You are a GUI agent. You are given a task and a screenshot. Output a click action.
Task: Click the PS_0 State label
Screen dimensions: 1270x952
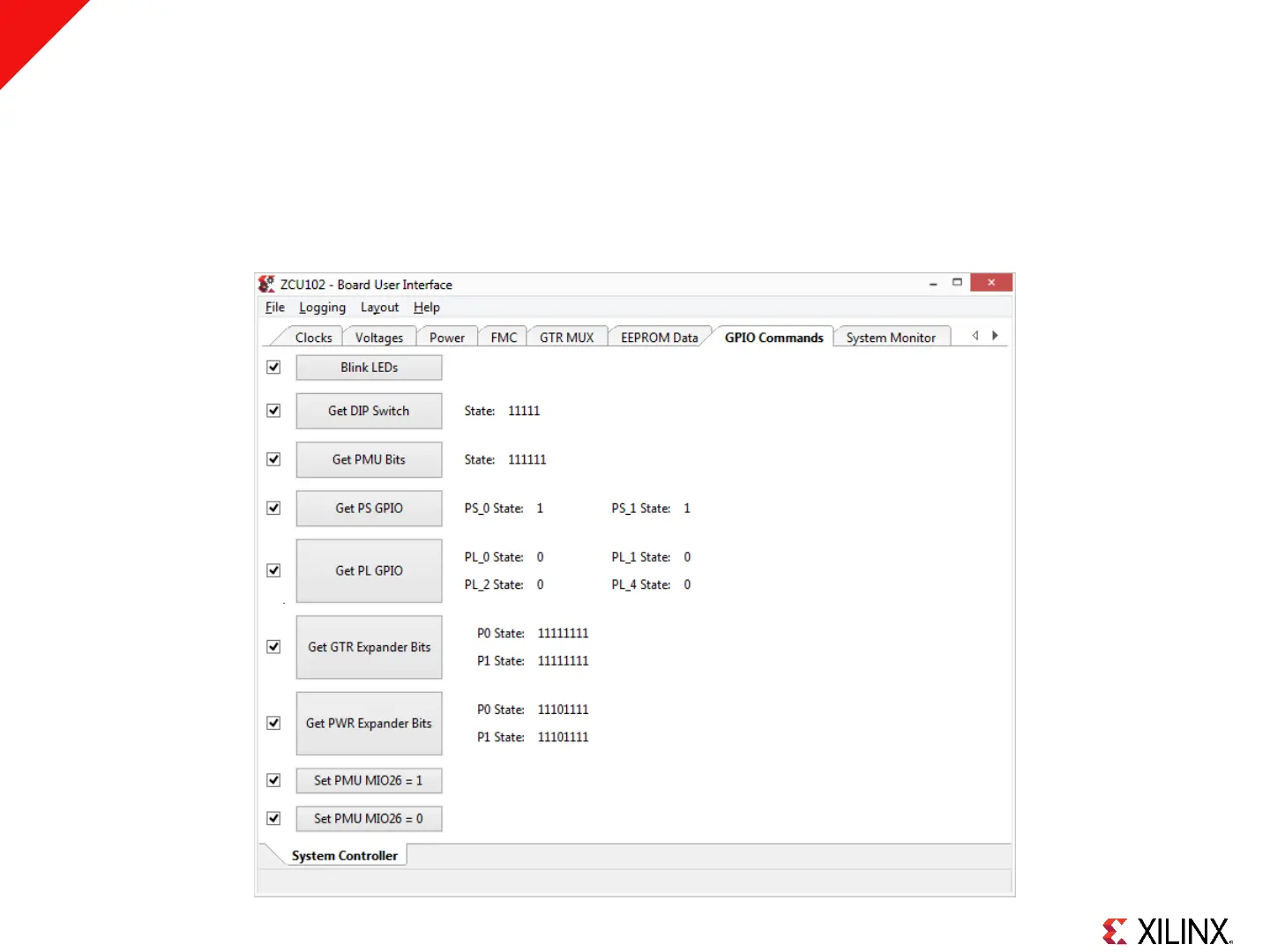coord(494,509)
